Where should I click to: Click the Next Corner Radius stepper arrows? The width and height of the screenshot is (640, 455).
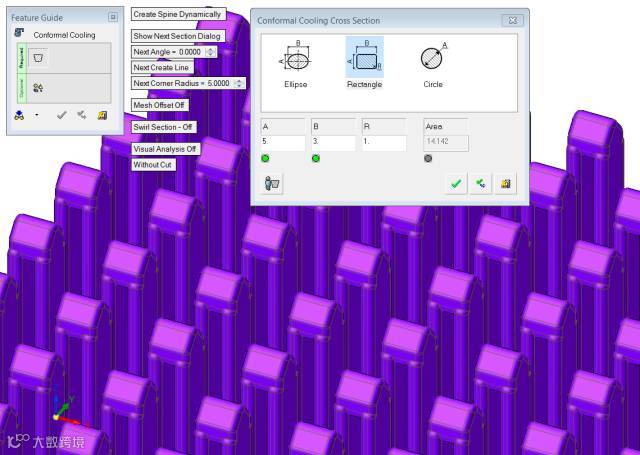239,83
